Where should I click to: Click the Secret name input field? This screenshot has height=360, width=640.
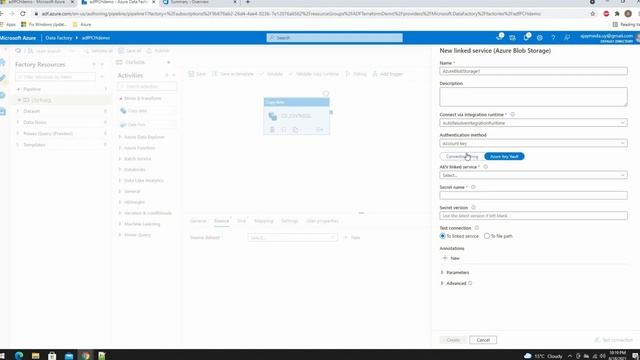pos(533,196)
